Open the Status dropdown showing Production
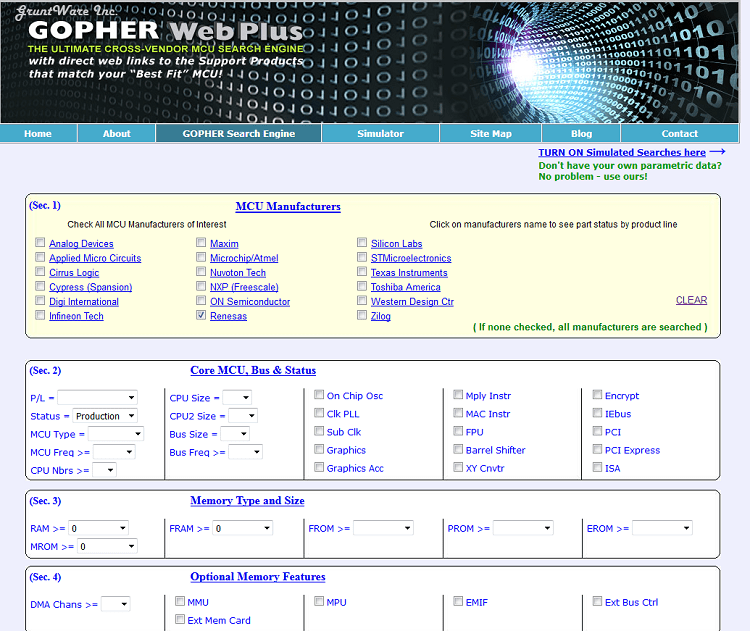This screenshot has height=631, width=750. (x=105, y=416)
